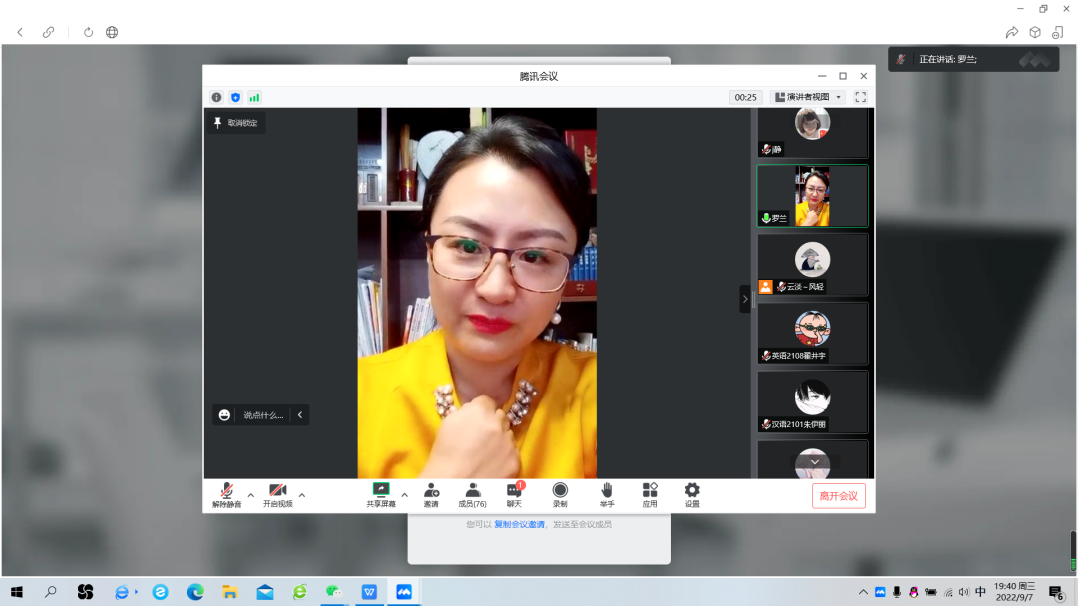Start recording the meeting
1078x606 pixels.
560,490
